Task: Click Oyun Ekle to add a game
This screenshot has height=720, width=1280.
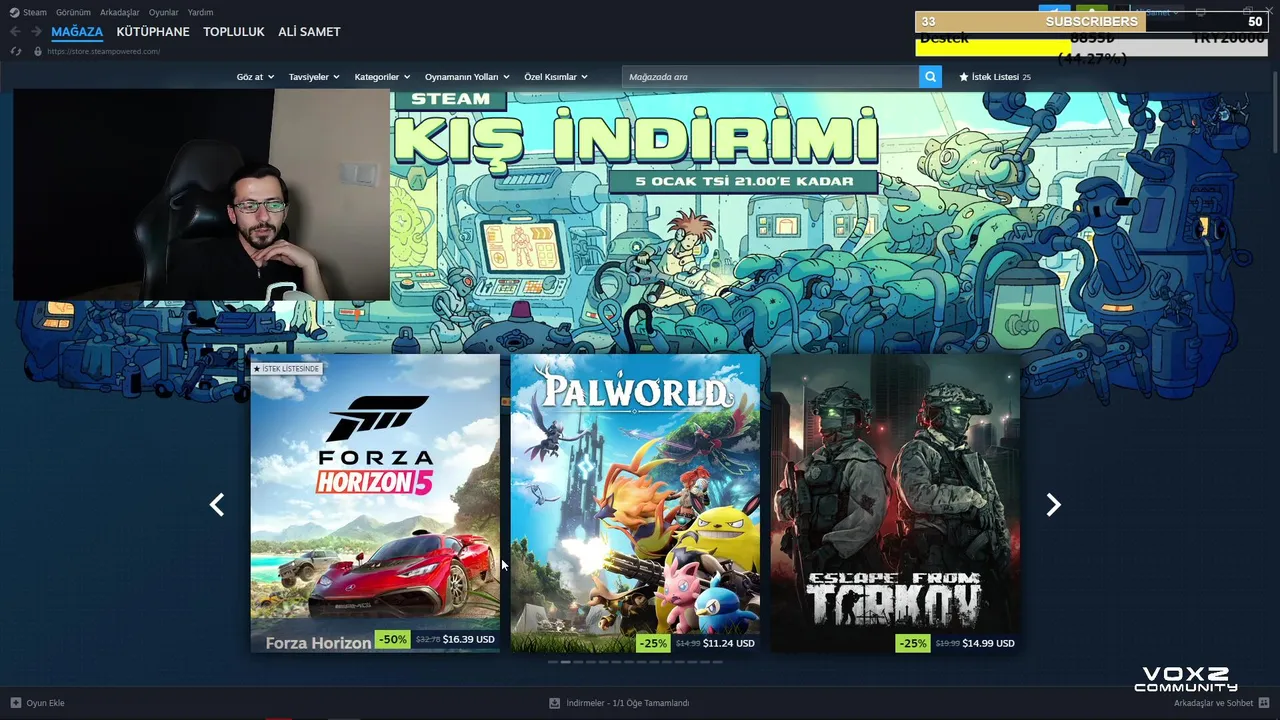Action: 45,703
